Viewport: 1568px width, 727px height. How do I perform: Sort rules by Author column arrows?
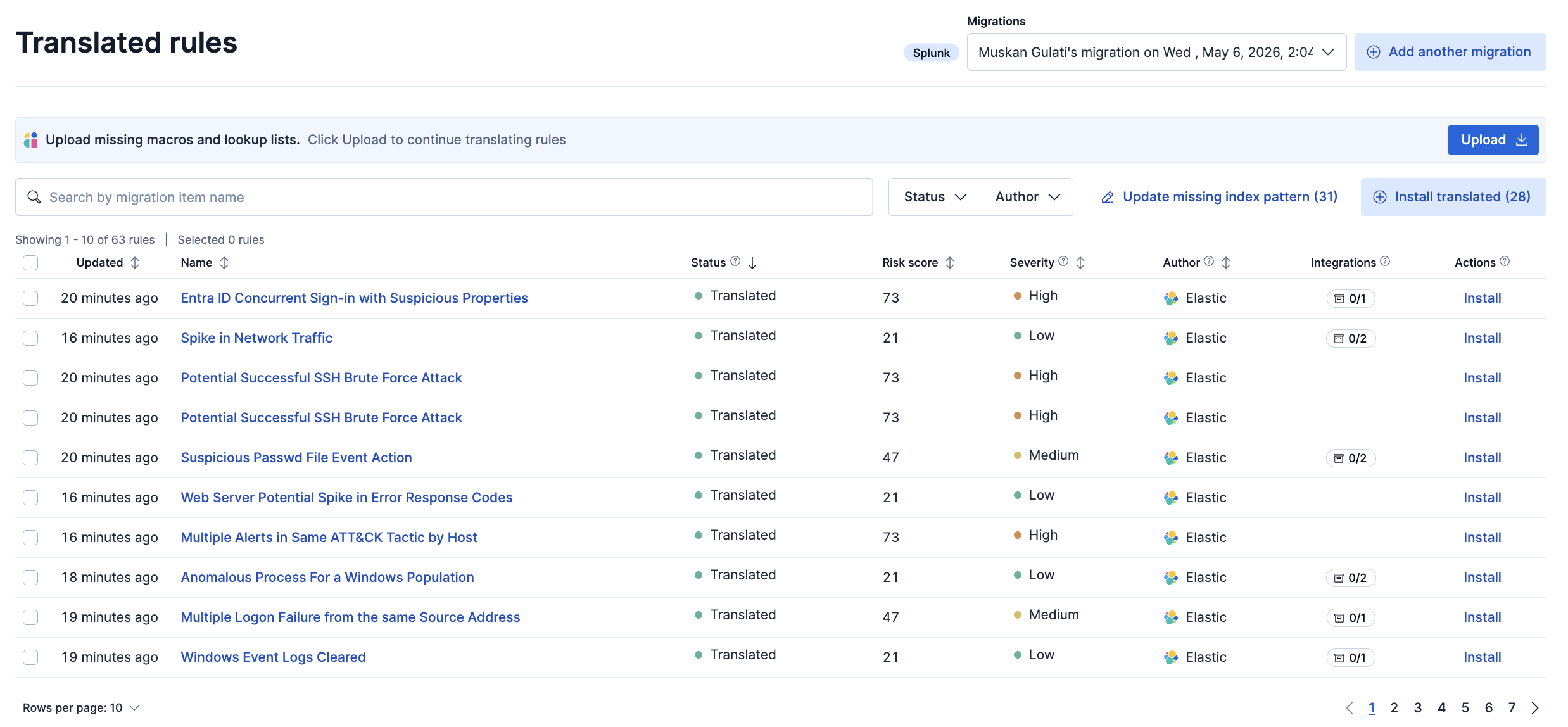1226,263
